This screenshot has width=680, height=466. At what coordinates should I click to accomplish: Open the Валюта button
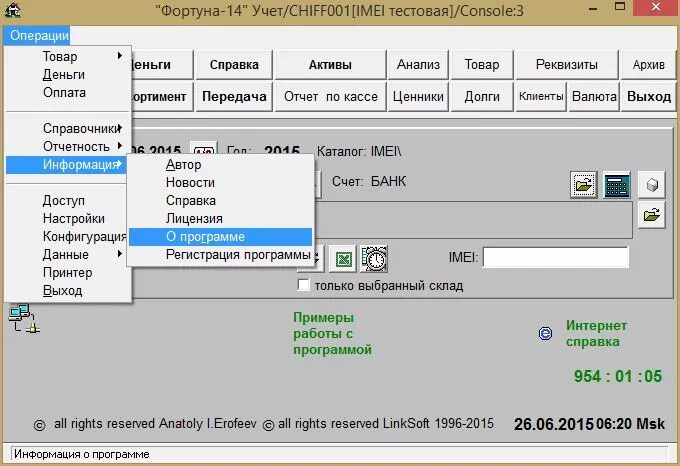pyautogui.click(x=594, y=96)
